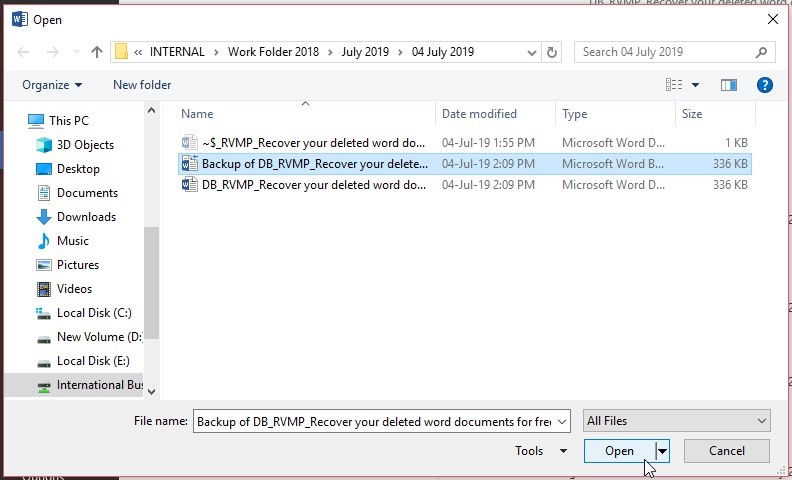Open Pictures folder in navigation pane

67,265
